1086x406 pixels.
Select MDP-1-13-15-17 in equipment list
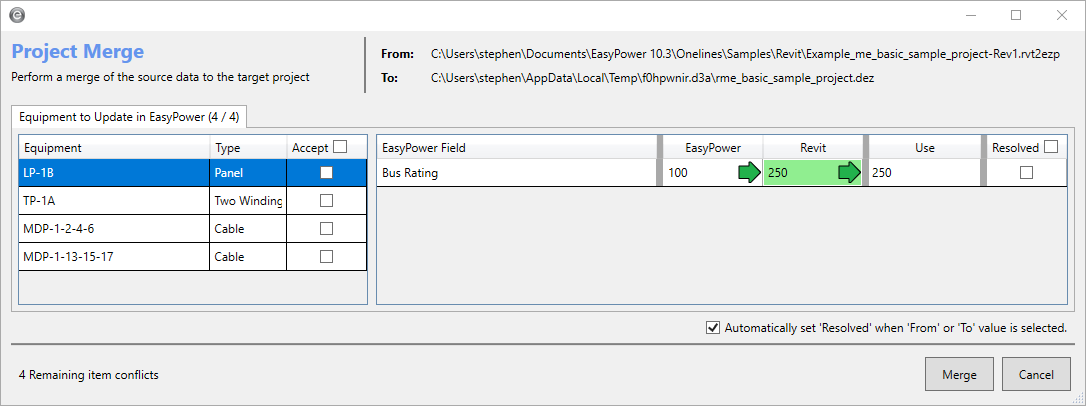click(113, 257)
